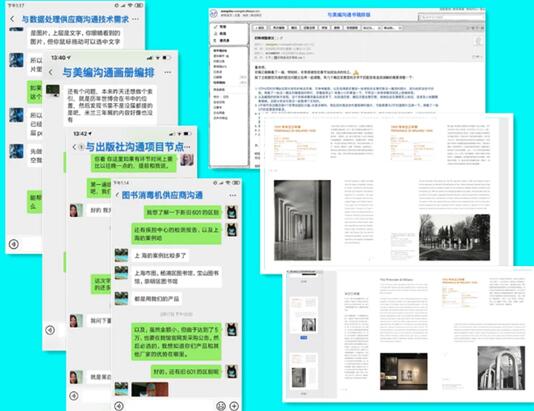This screenshot has height=411, width=534.
Task: Click 转发 in the email toolbar
Action: point(325,28)
